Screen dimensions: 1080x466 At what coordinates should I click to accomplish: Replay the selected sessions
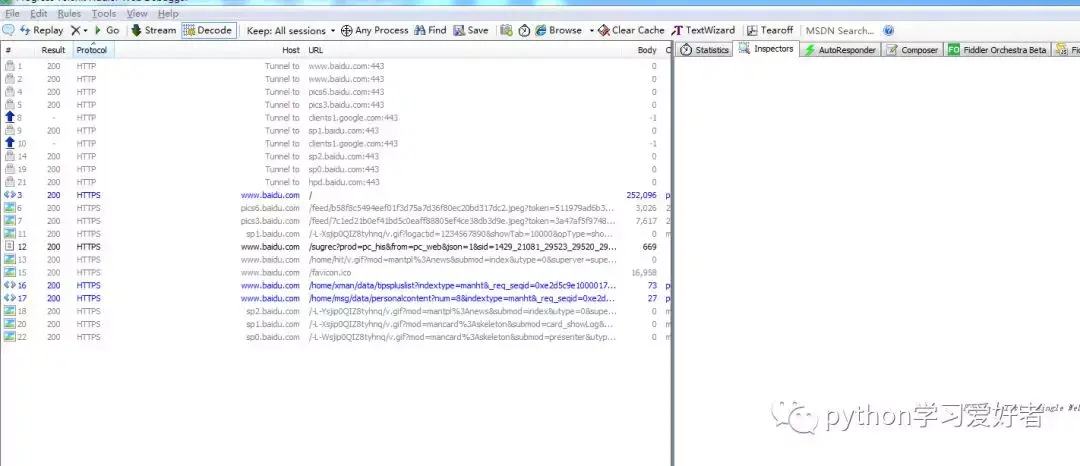click(41, 30)
